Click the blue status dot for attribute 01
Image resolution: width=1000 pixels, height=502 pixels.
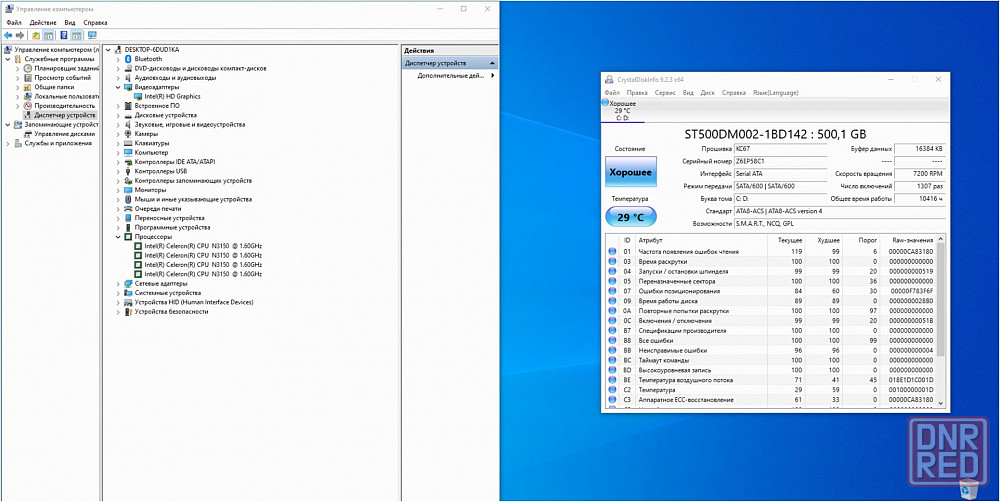coord(613,252)
